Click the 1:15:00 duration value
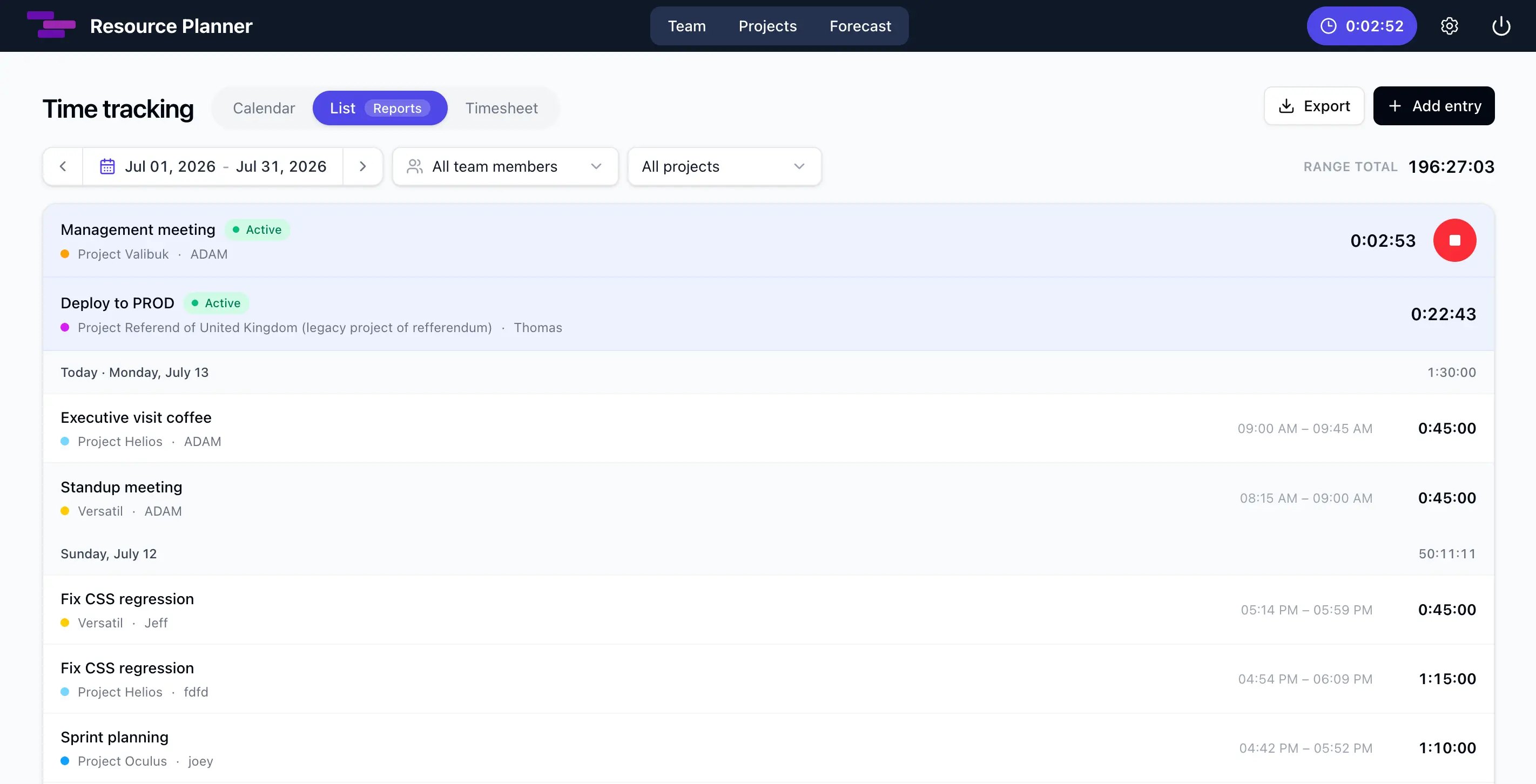 point(1447,679)
